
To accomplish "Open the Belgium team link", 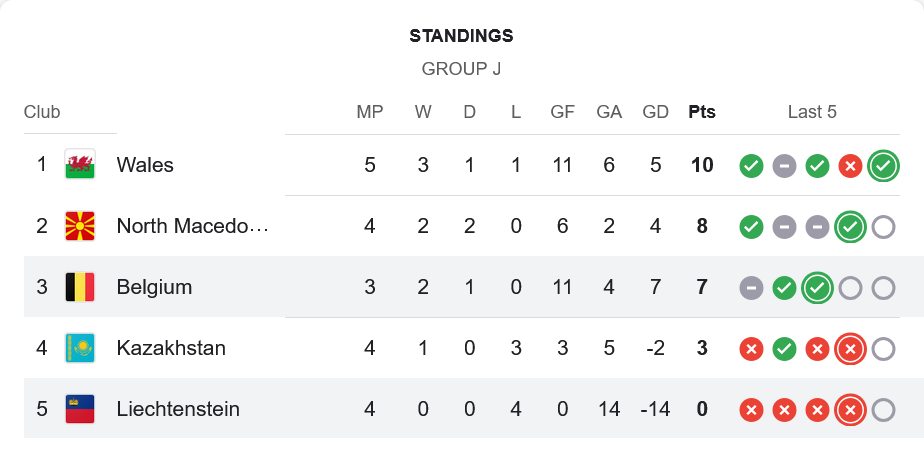I will (x=154, y=287).
